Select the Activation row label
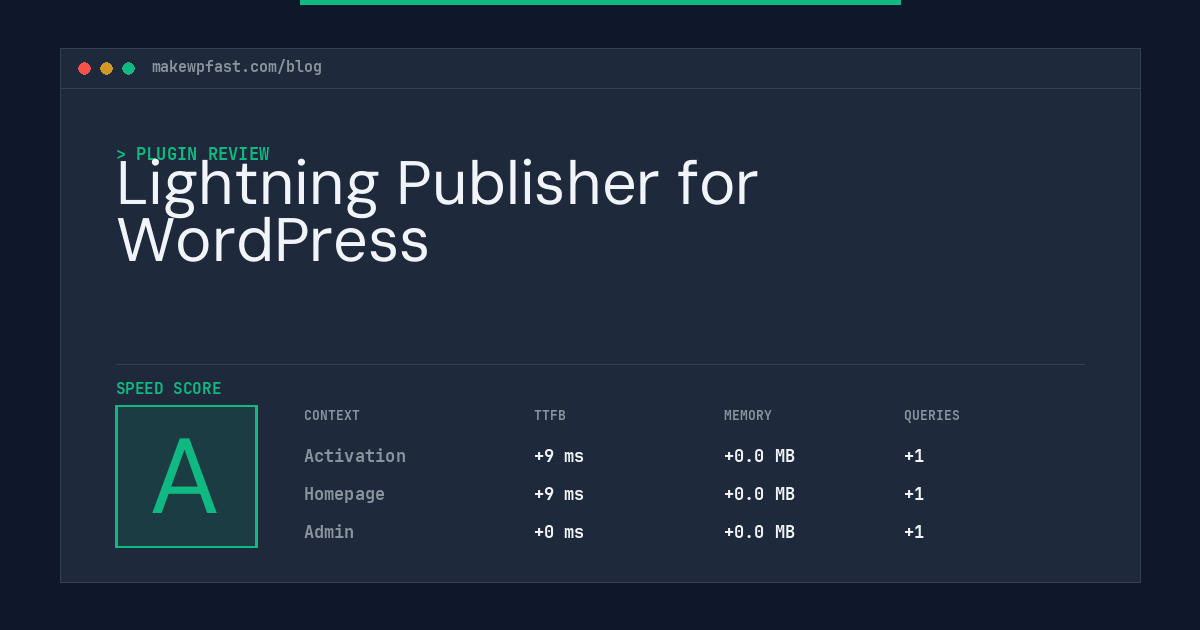 coord(355,456)
